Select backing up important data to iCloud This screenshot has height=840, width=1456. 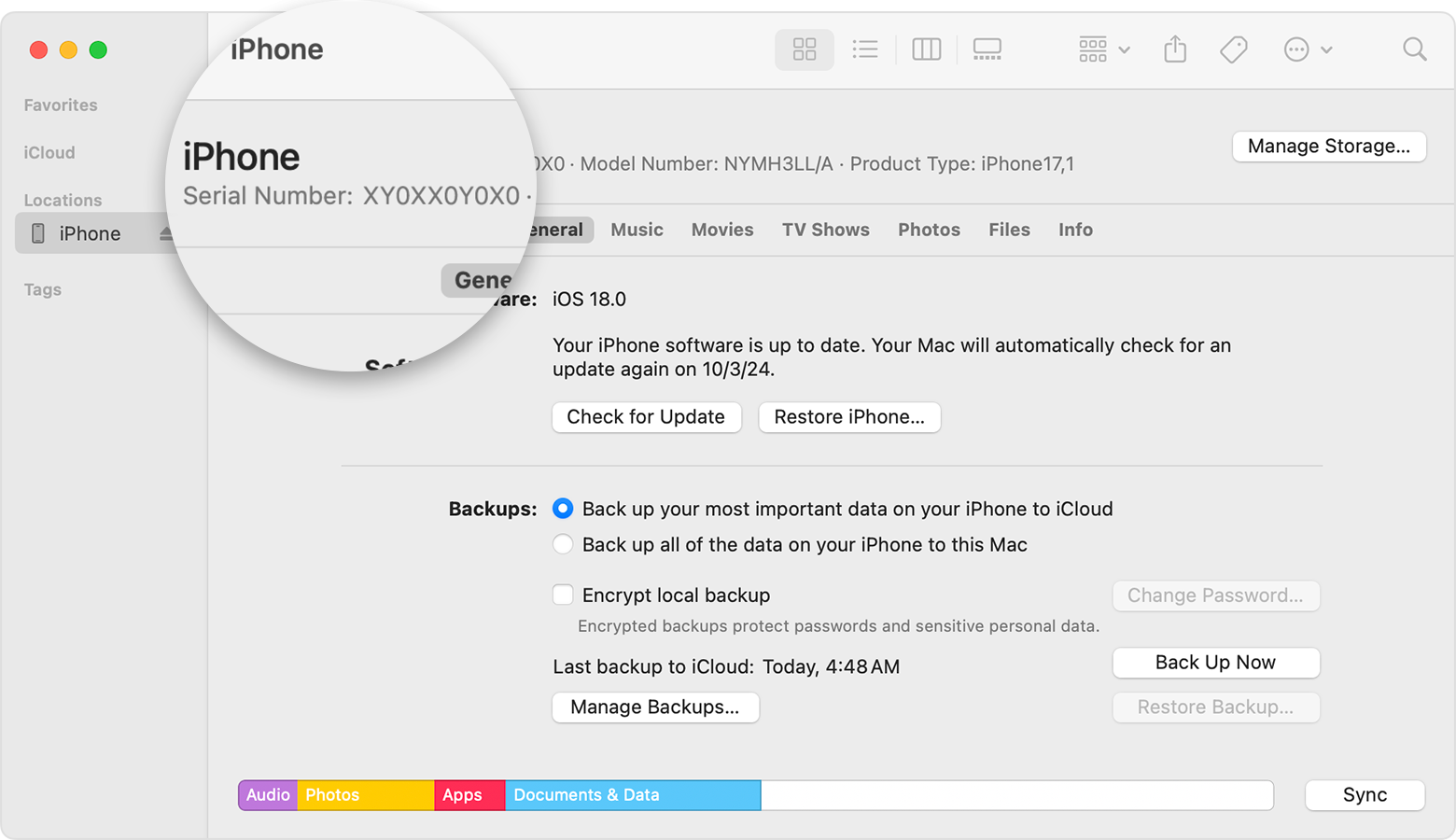[563, 509]
